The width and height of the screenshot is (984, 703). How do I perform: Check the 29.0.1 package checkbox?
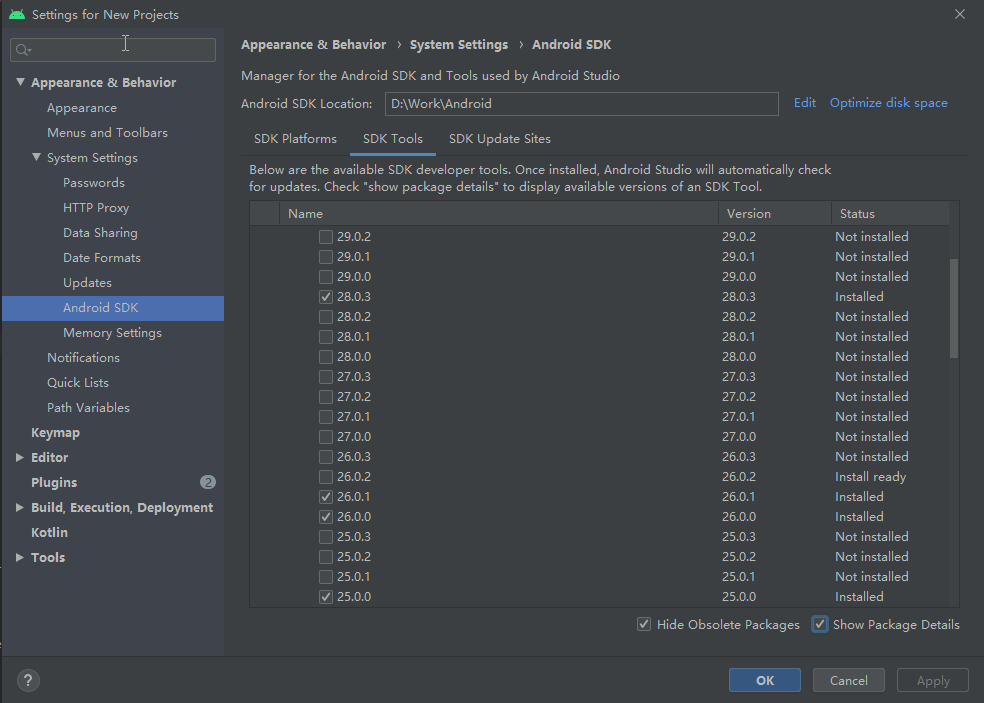[x=326, y=257]
